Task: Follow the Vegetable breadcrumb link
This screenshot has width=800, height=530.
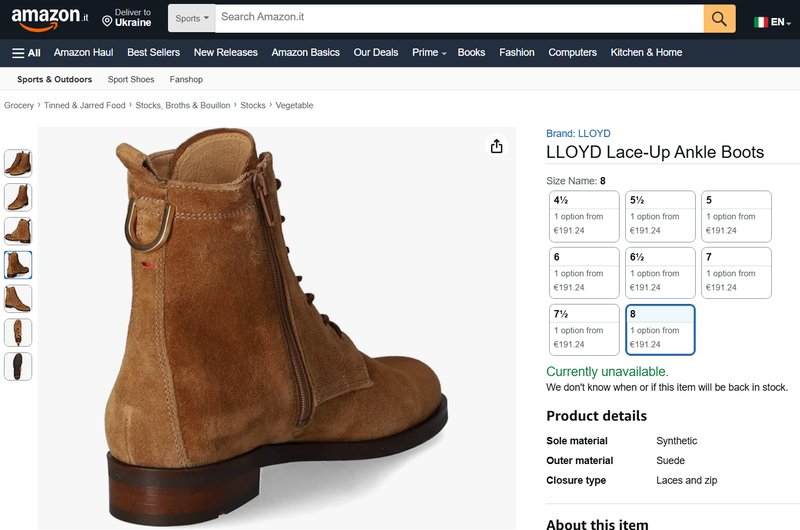Action: (294, 106)
